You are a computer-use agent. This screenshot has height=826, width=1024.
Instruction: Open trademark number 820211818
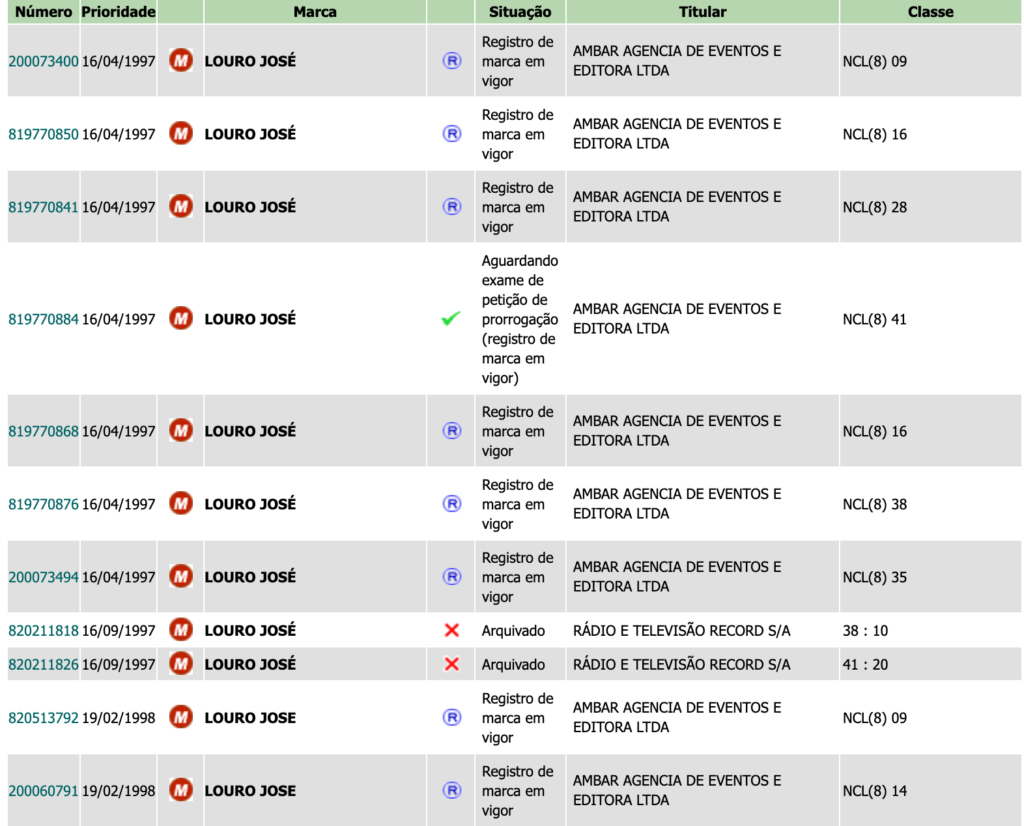pyautogui.click(x=43, y=631)
